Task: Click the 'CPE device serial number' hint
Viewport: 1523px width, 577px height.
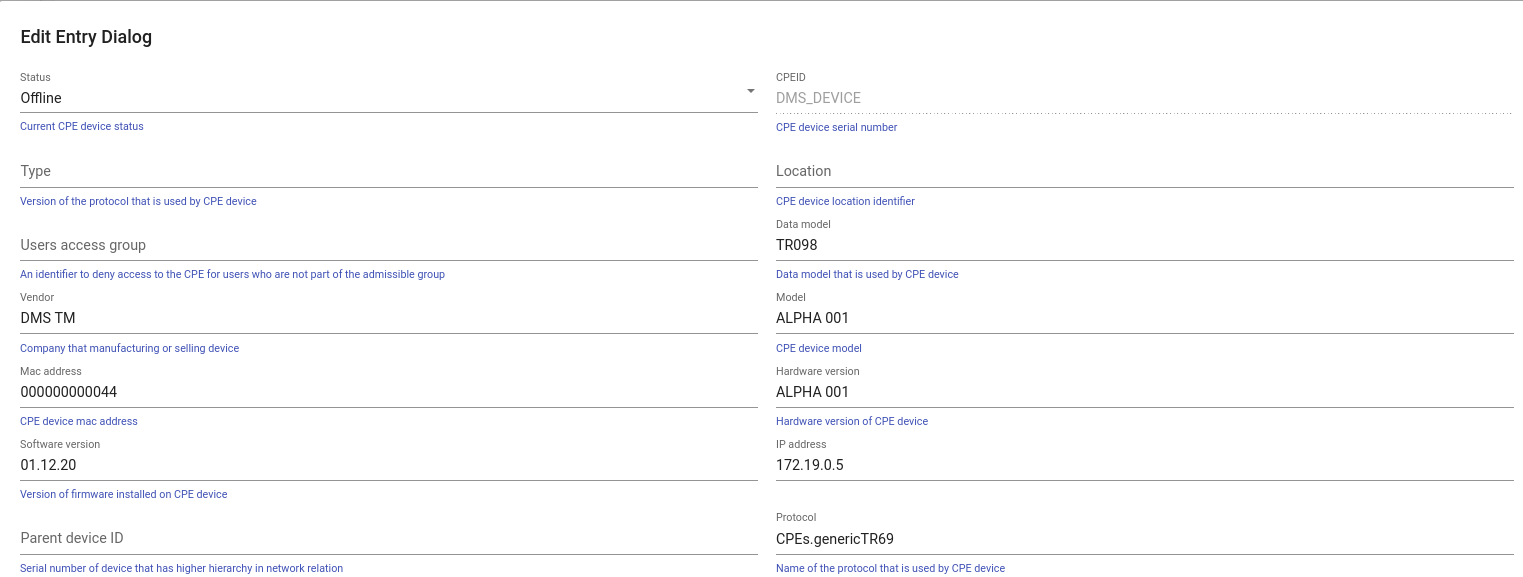Action: tap(836, 128)
